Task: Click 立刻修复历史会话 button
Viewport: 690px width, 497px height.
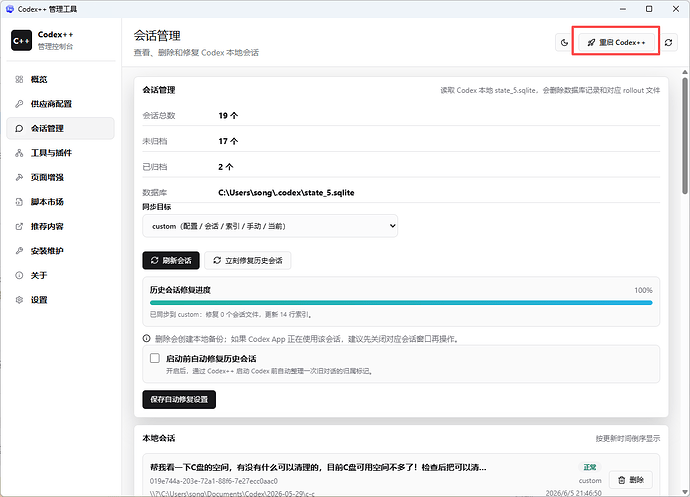Action: pyautogui.click(x=248, y=261)
